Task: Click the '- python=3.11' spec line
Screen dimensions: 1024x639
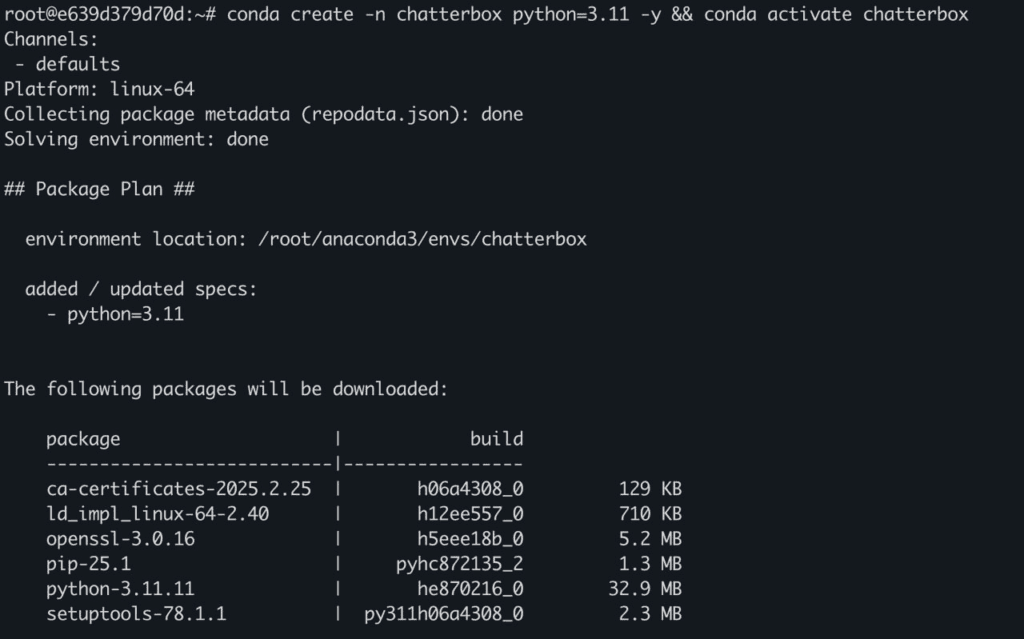Action: click(x=115, y=314)
